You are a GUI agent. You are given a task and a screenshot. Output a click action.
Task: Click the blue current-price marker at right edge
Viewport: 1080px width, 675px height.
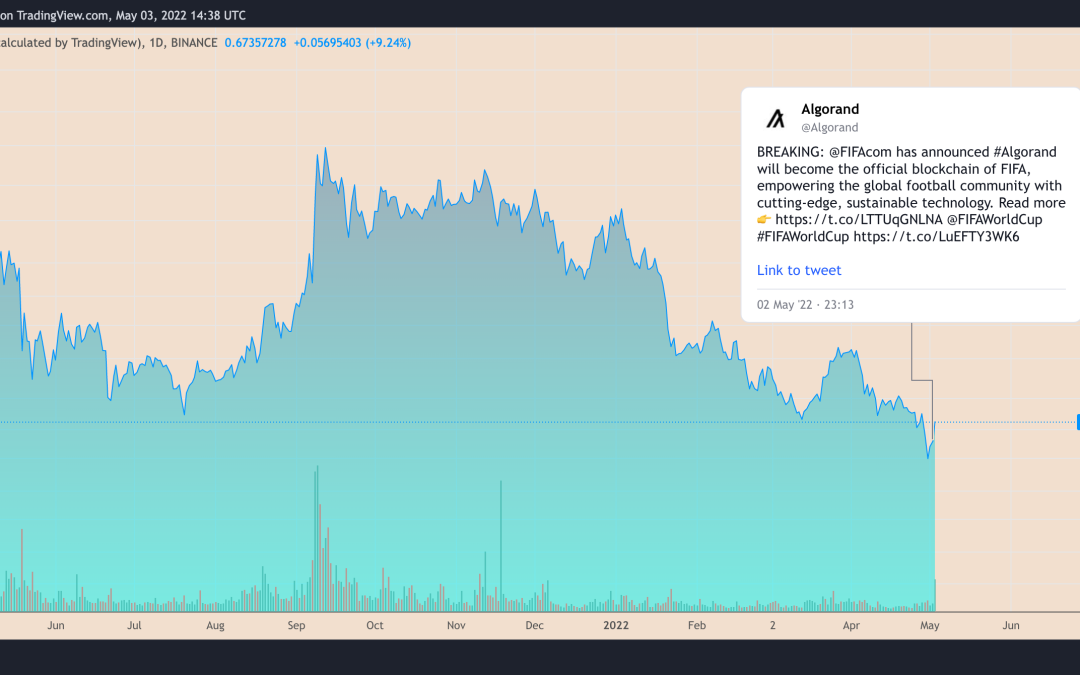coord(1078,422)
